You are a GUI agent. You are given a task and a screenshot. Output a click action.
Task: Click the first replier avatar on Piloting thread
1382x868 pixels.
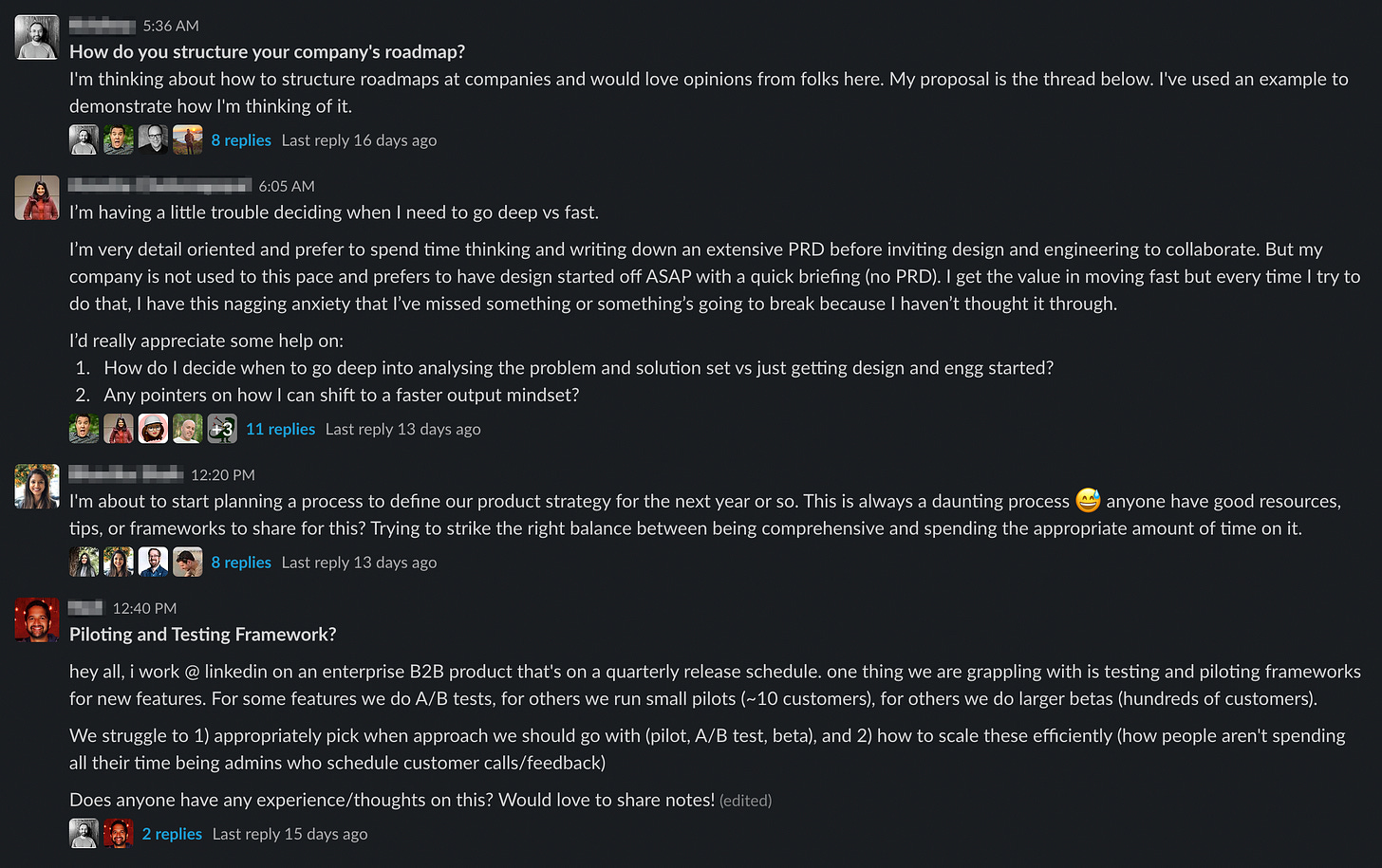coord(84,832)
